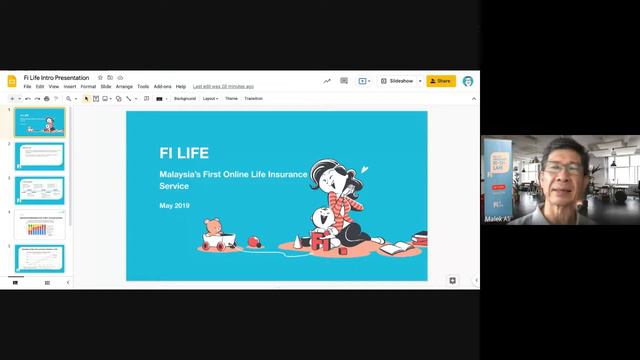Switch to grid view

(x=47, y=282)
